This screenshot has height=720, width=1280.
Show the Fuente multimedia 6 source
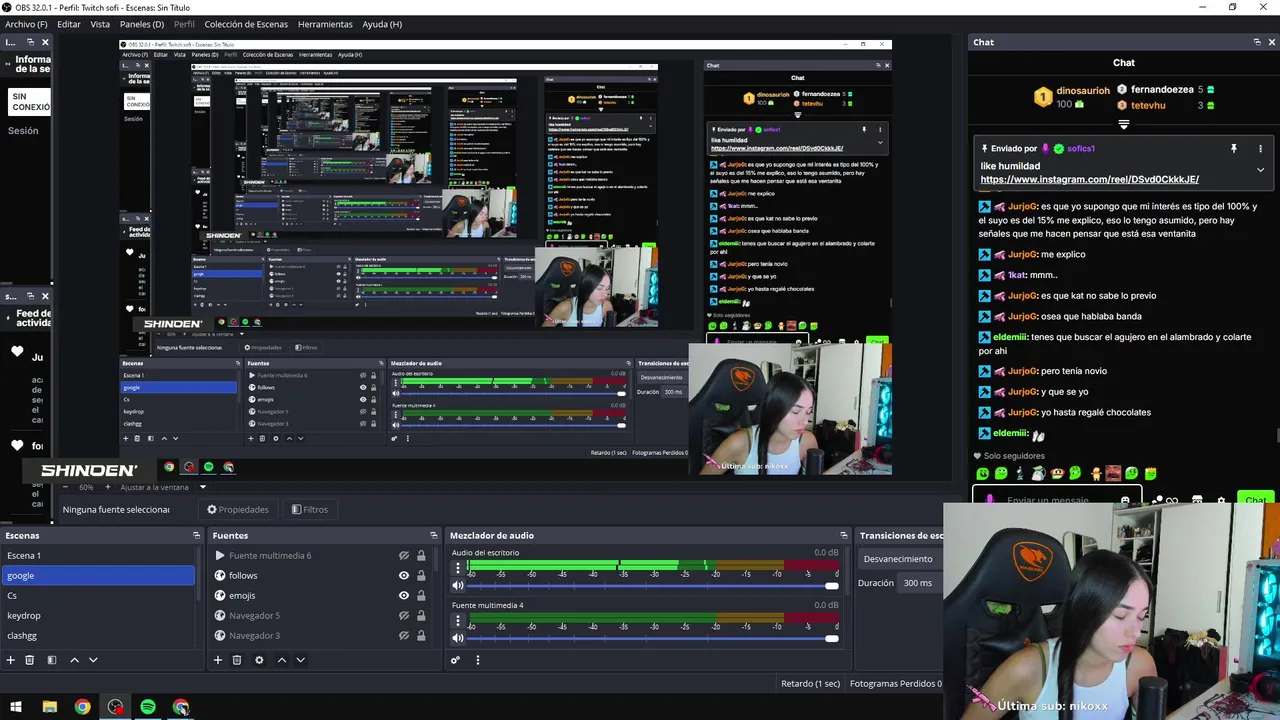point(404,556)
